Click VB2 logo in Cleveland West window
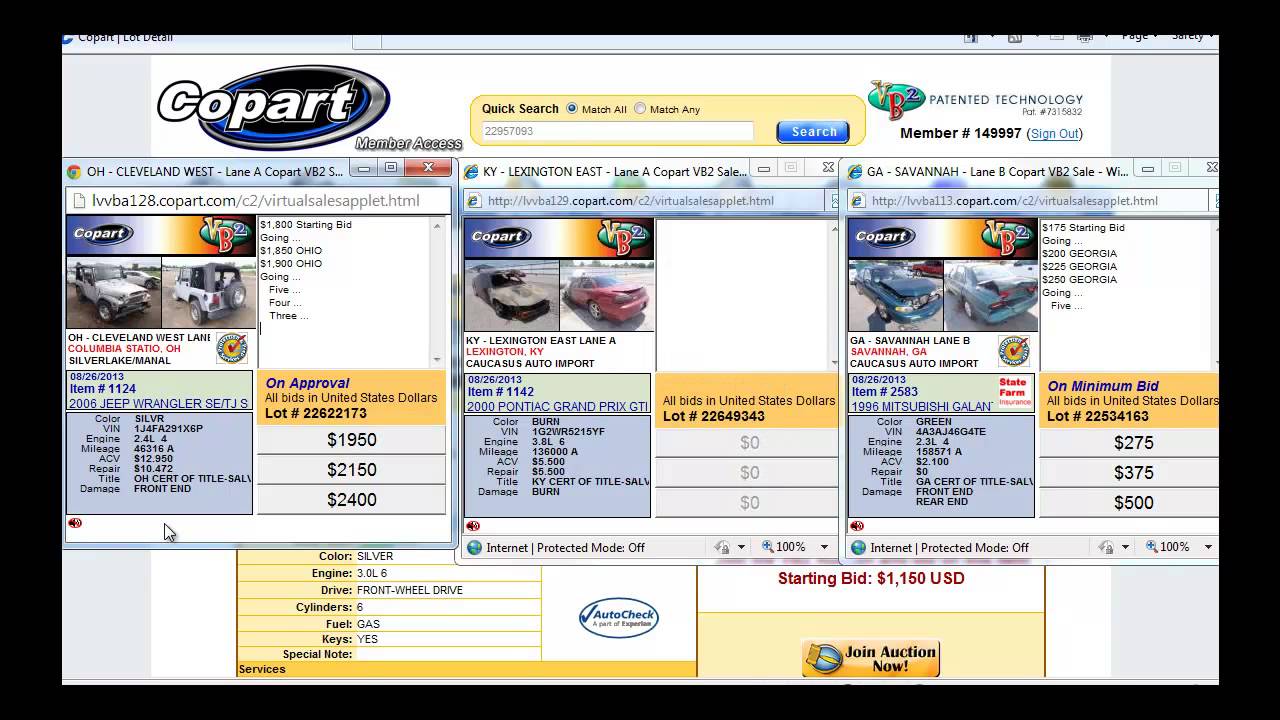Screen dimensions: 1280x720 click(225, 235)
